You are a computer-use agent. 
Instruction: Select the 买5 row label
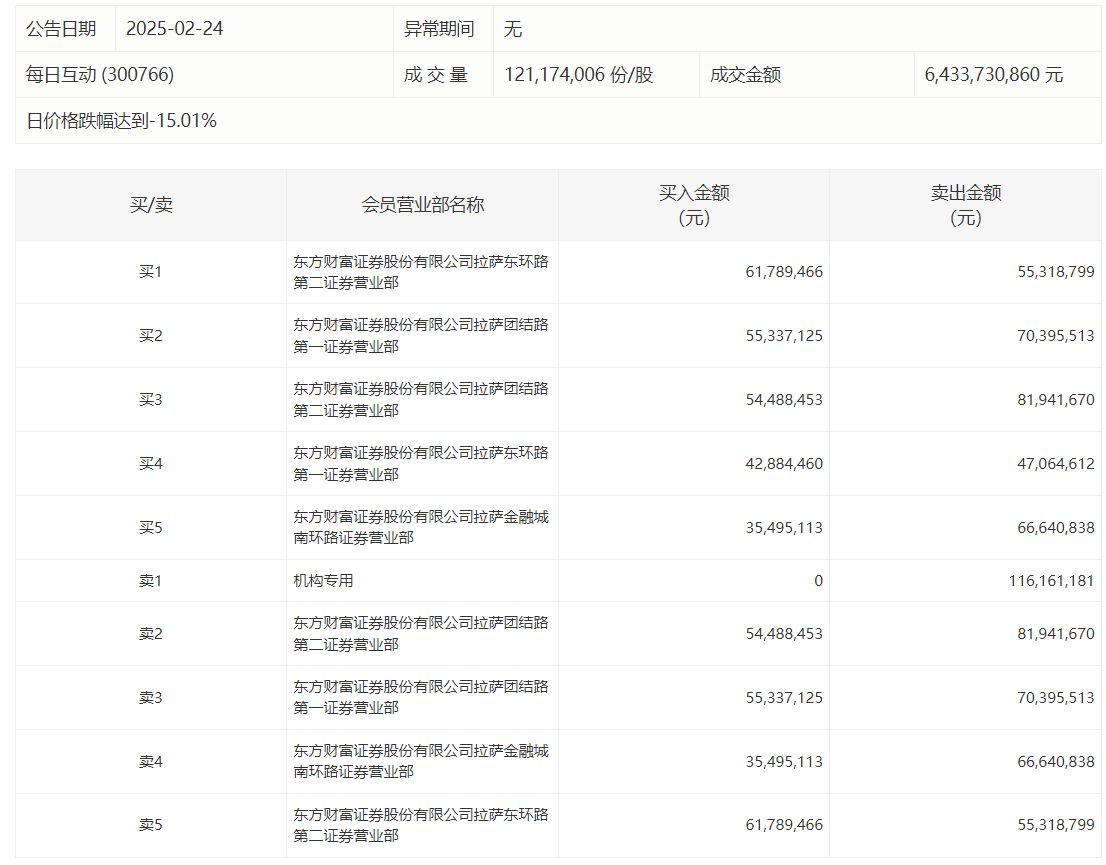151,527
